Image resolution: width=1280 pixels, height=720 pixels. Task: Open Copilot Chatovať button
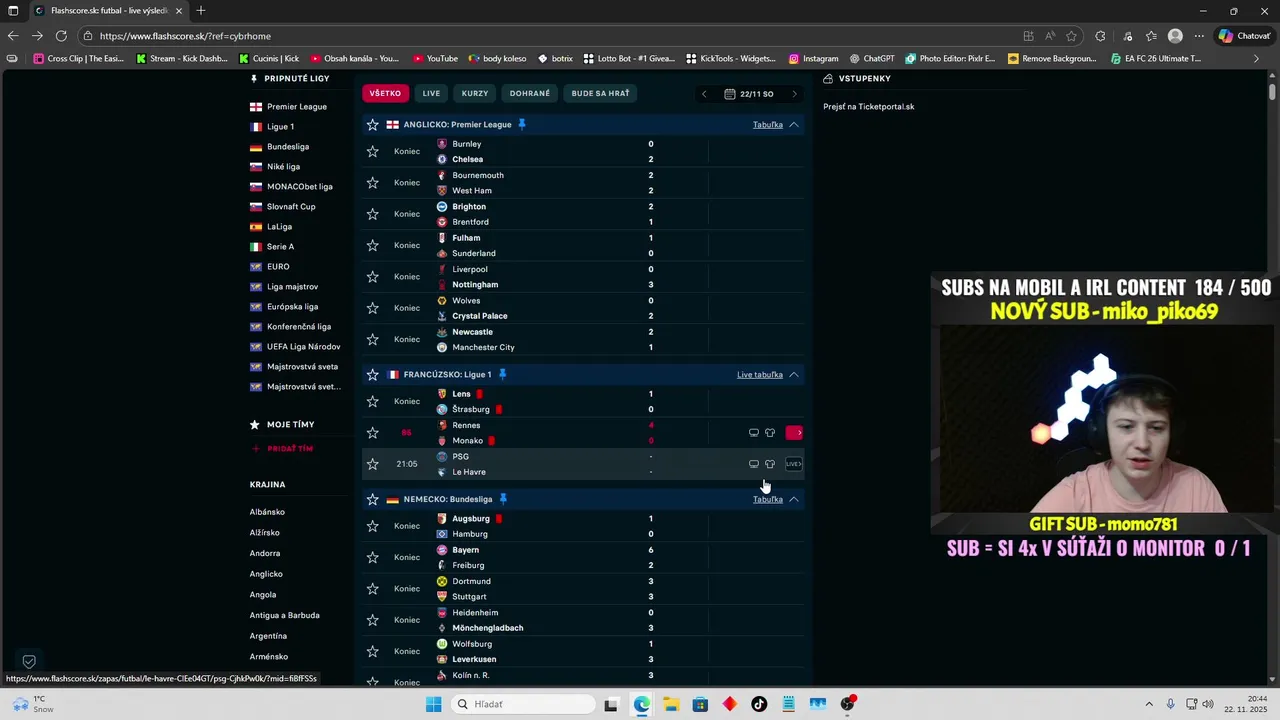coord(1244,36)
